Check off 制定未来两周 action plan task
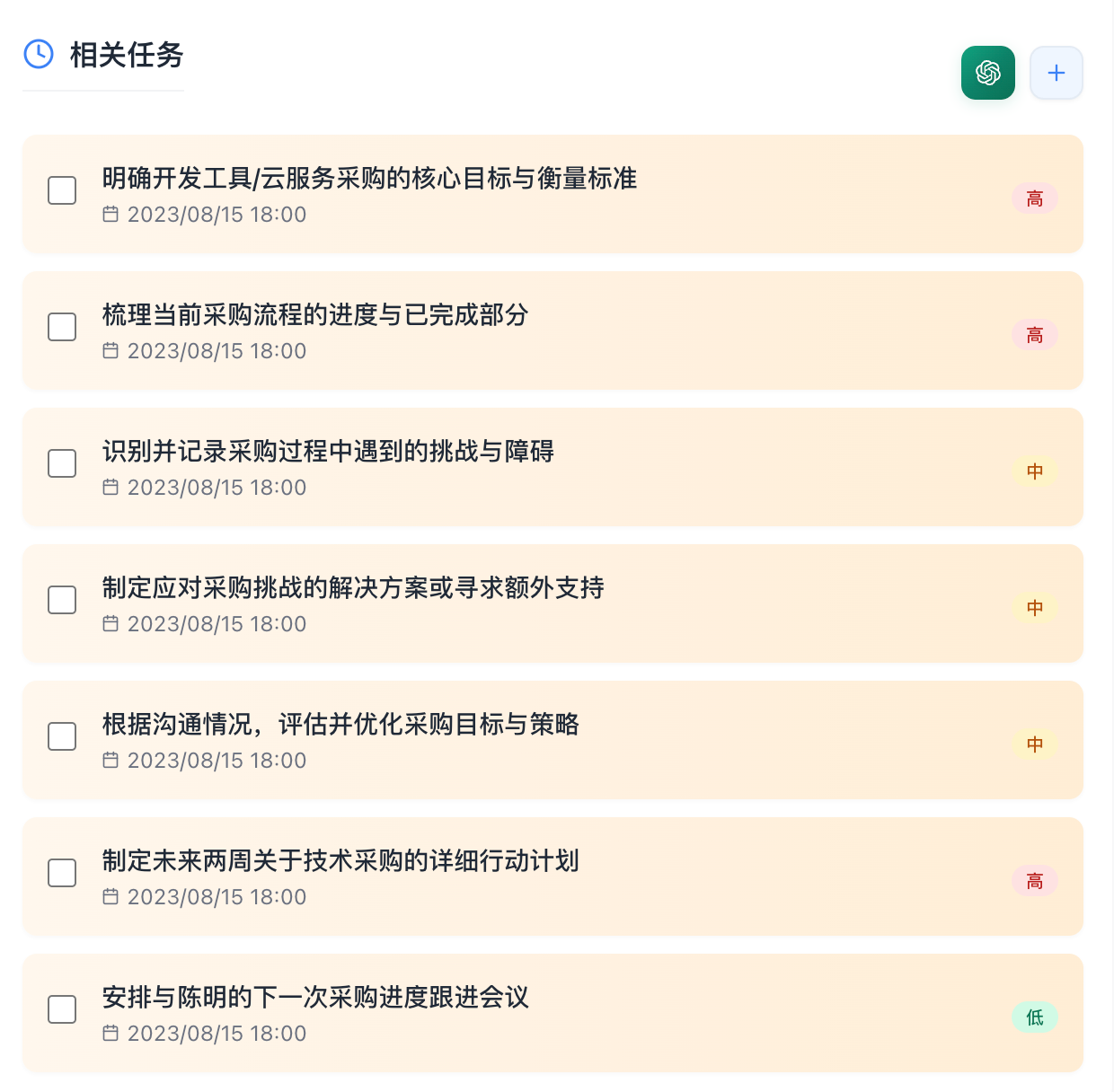This screenshot has width=1114, height=1092. [x=62, y=873]
